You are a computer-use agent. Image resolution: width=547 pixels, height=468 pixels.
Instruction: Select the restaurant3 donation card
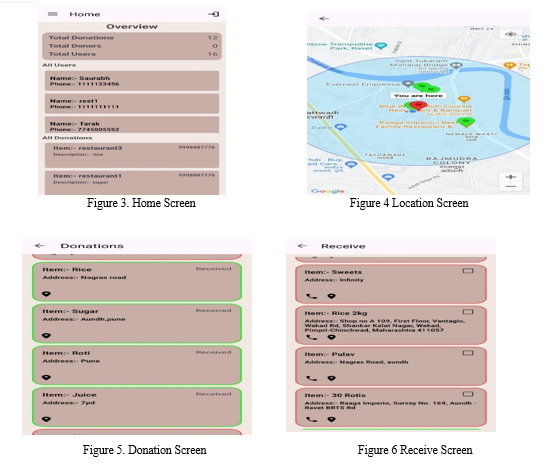click(132, 155)
